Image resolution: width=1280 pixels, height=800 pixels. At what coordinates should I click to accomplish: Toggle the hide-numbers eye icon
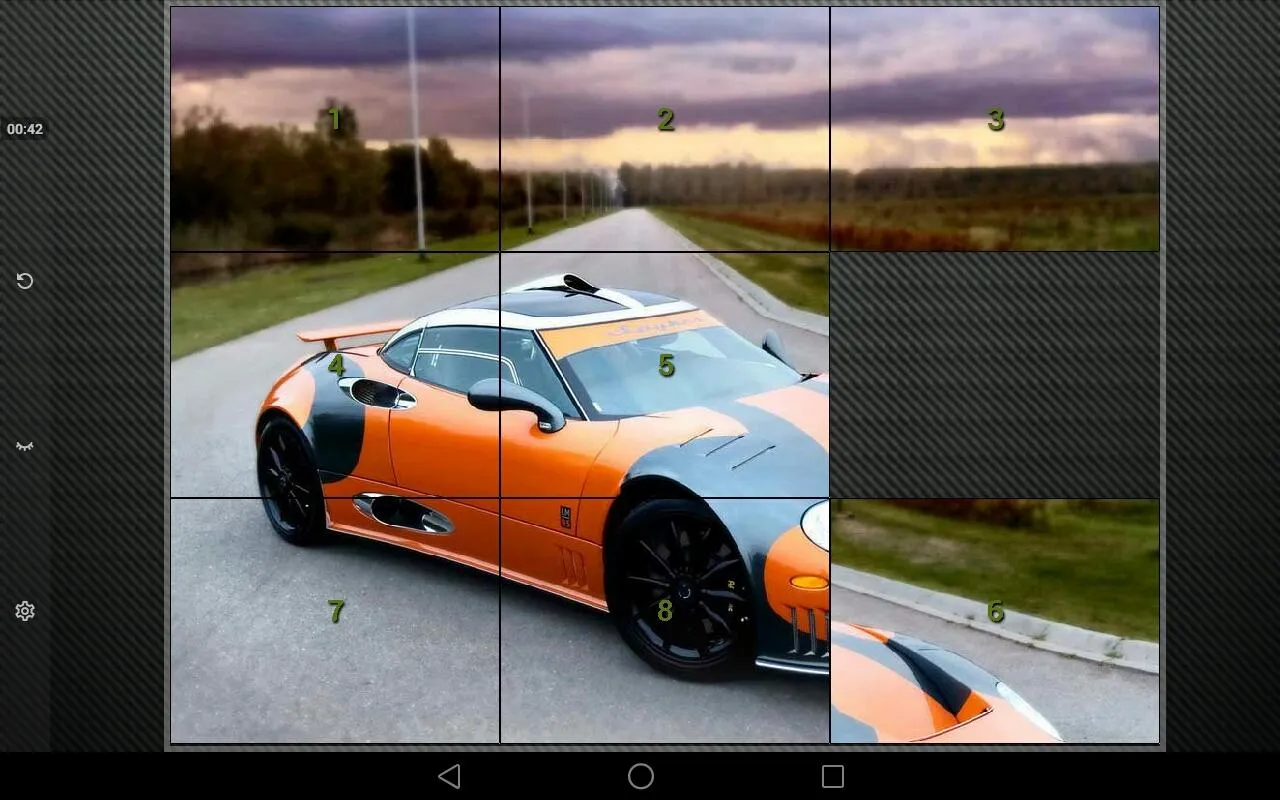click(25, 446)
